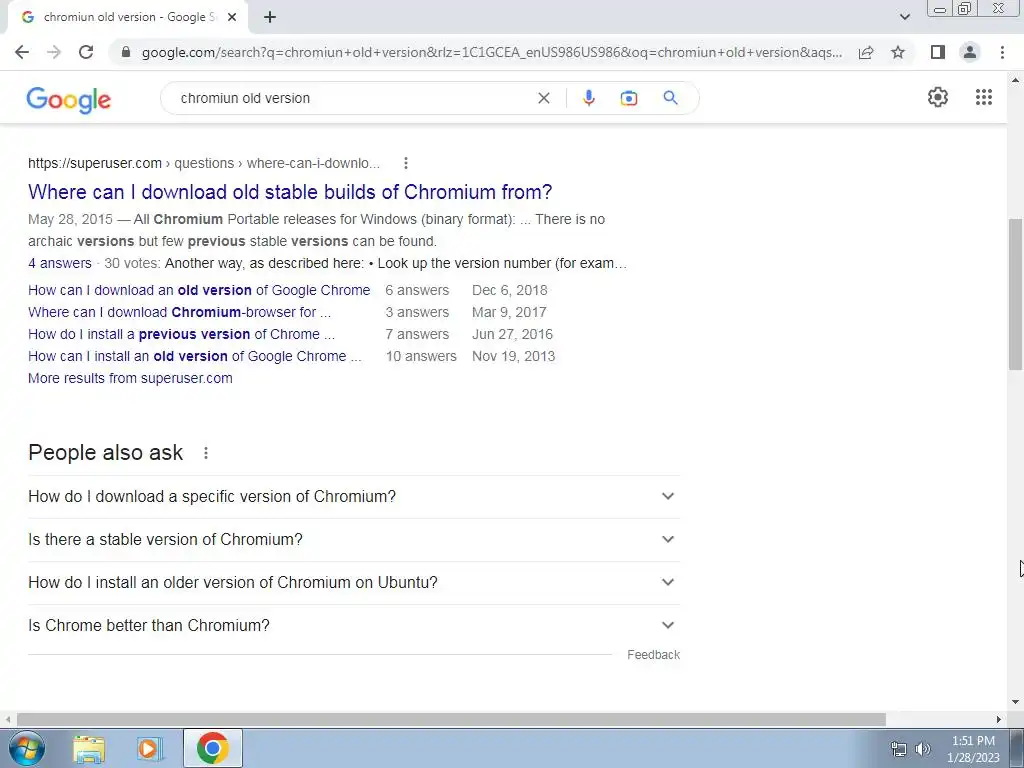The height and width of the screenshot is (768, 1024).
Task: Open the tab search chevron in title bar
Action: [904, 17]
